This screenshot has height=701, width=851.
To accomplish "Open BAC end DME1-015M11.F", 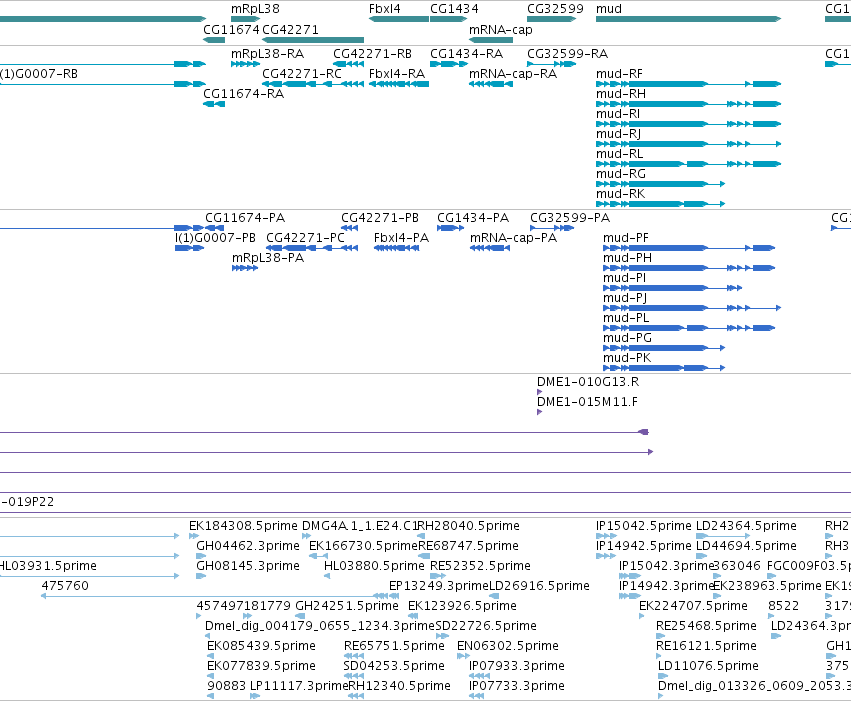I will pos(587,402).
